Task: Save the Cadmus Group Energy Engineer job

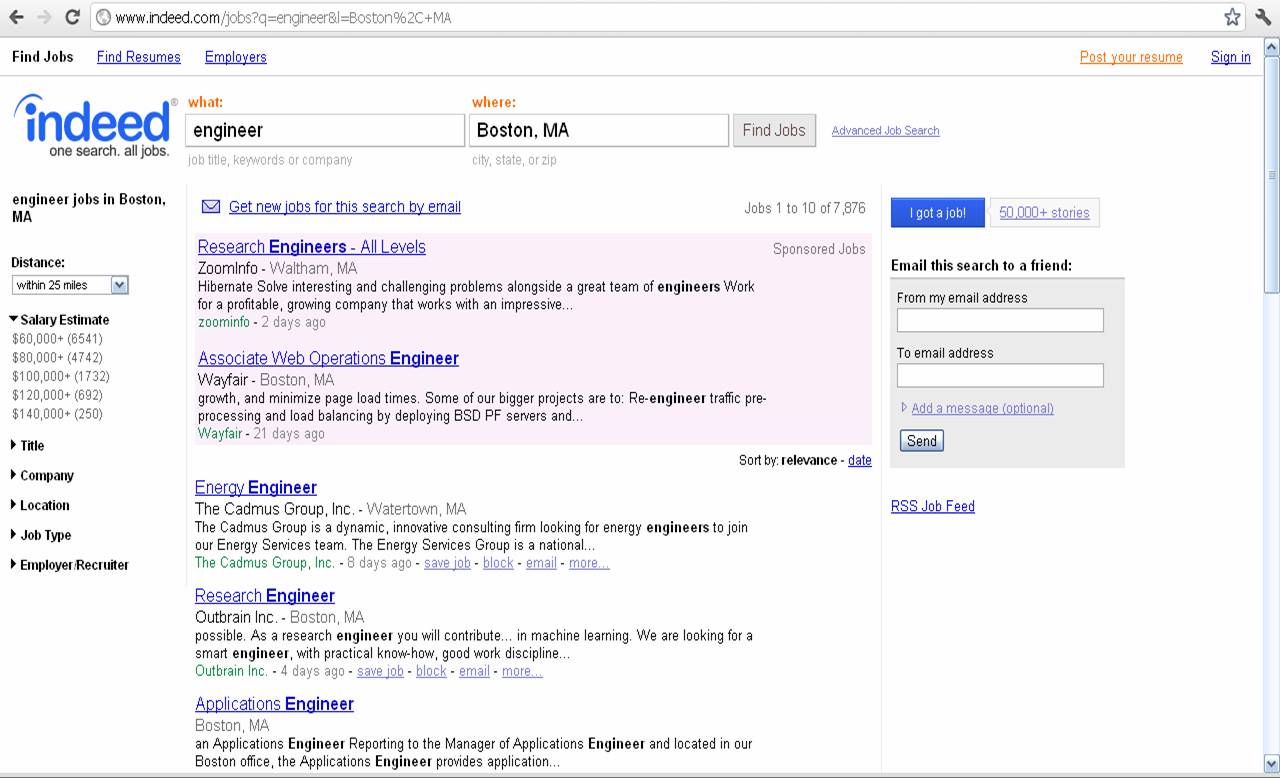Action: point(447,563)
